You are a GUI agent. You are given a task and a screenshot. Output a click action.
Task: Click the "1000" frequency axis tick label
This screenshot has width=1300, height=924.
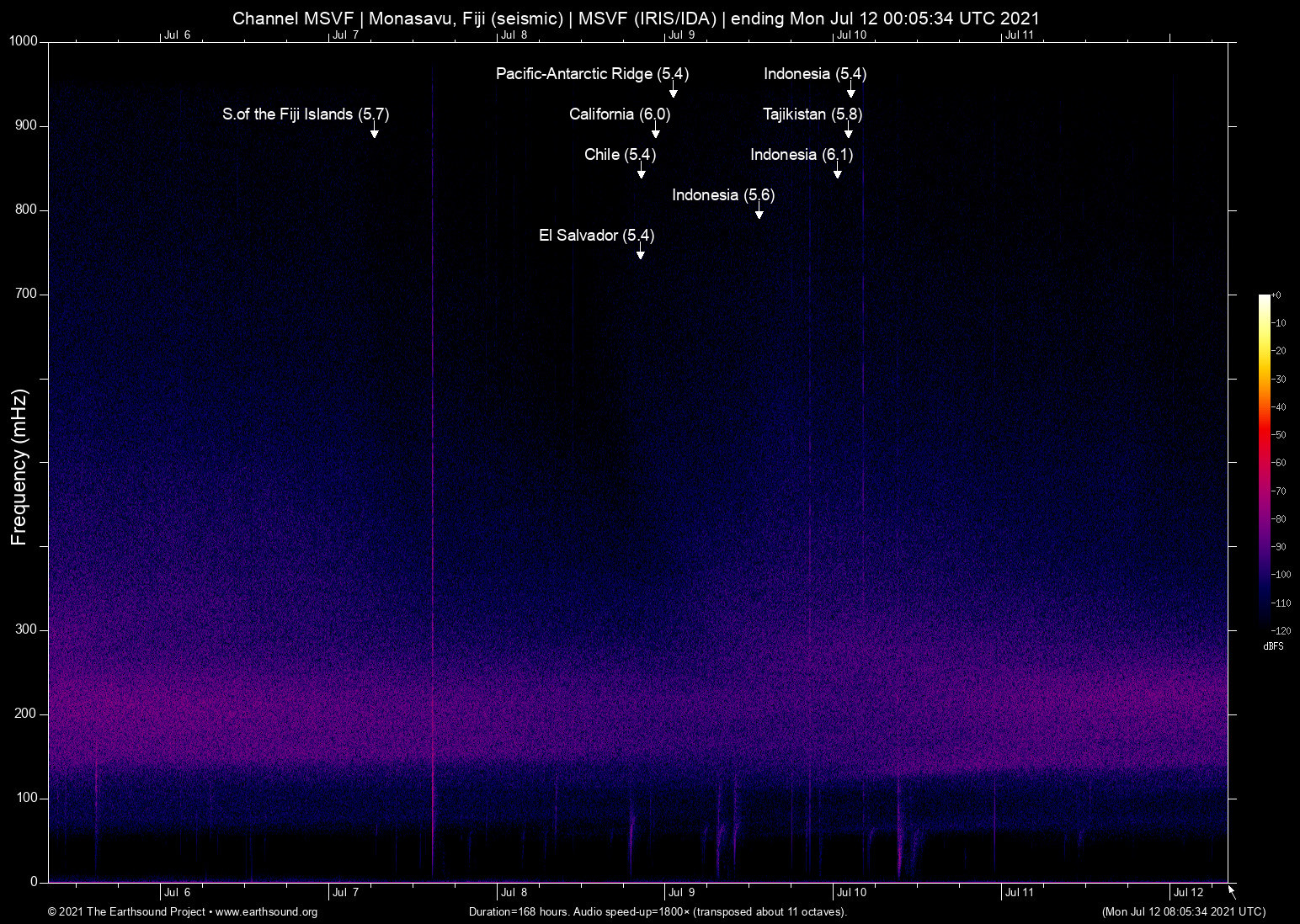click(x=24, y=41)
